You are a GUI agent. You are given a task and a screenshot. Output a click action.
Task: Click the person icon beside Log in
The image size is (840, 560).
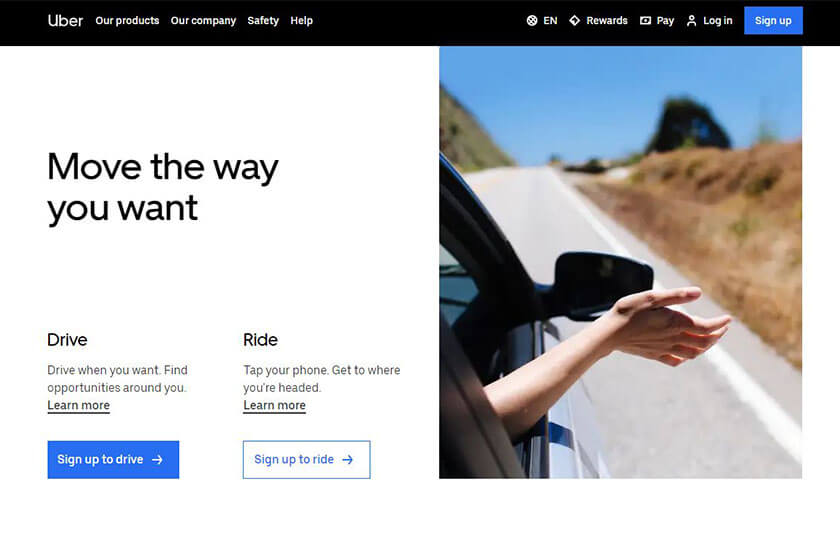[692, 20]
